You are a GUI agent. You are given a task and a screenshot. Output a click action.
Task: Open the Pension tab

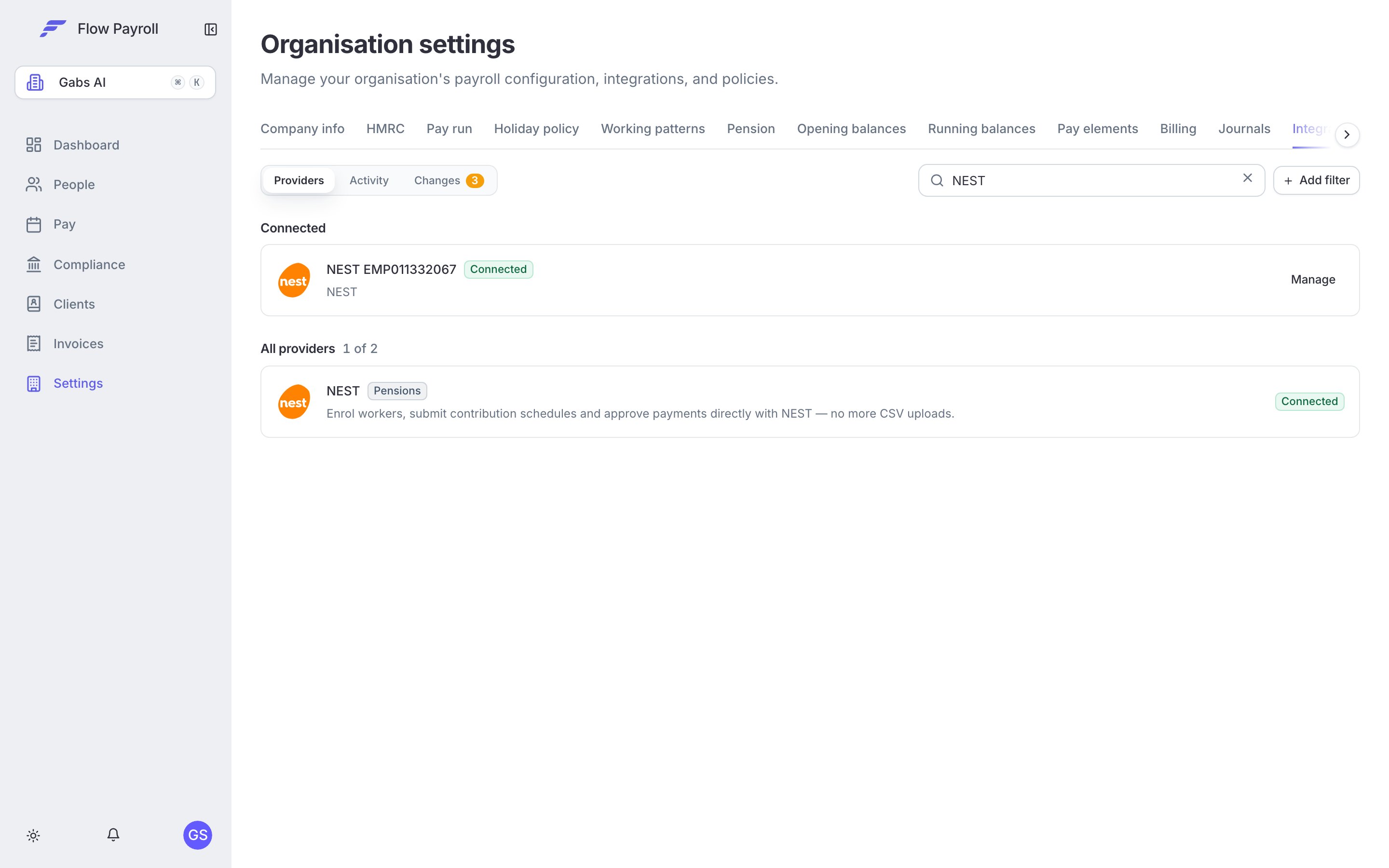(751, 129)
